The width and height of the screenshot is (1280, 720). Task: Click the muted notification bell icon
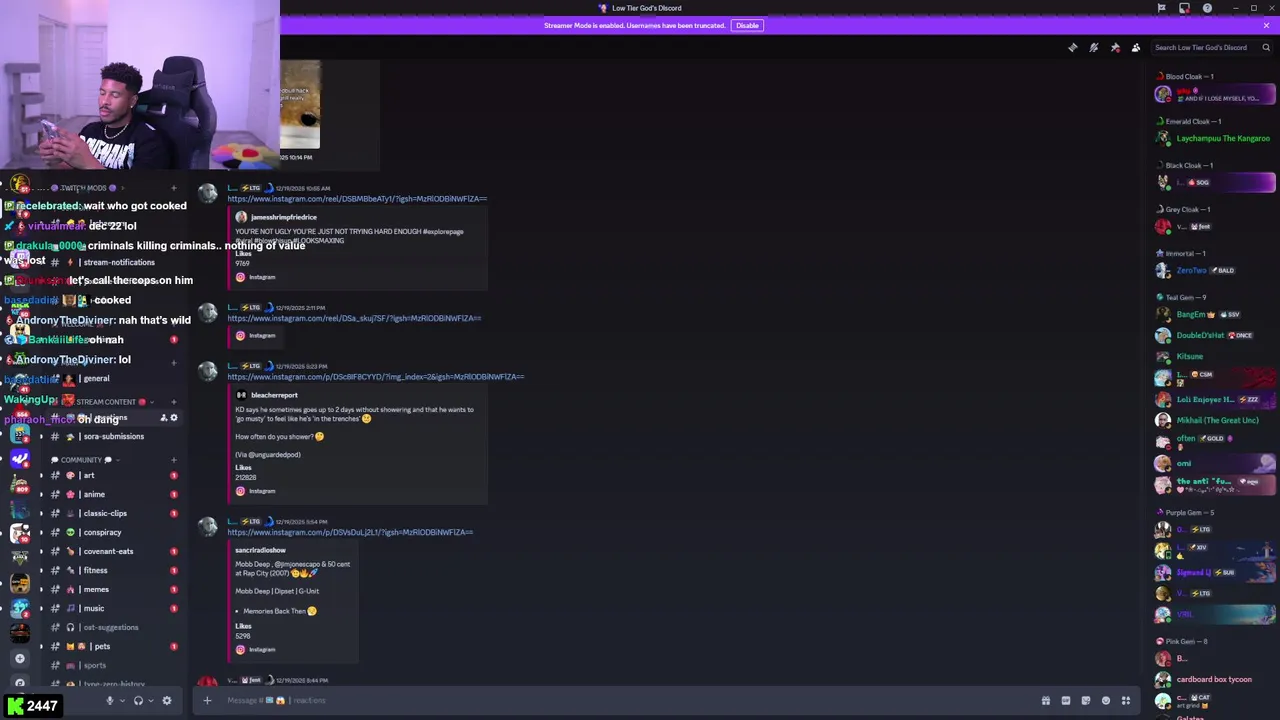point(1094,47)
